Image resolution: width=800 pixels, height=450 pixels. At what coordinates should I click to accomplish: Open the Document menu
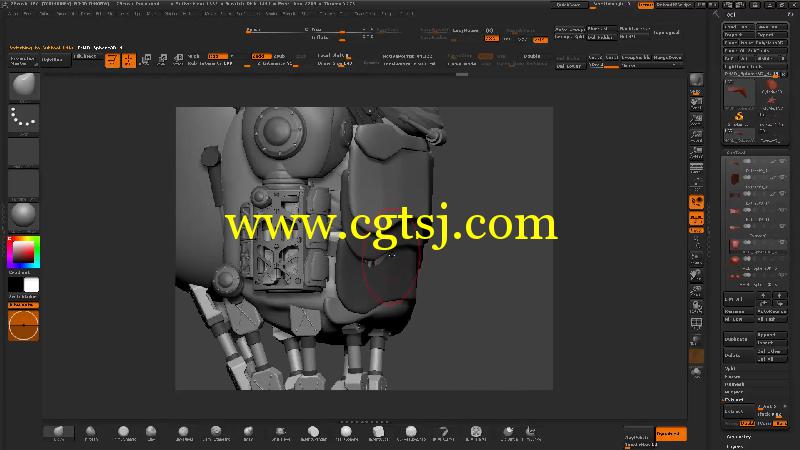click(x=64, y=13)
